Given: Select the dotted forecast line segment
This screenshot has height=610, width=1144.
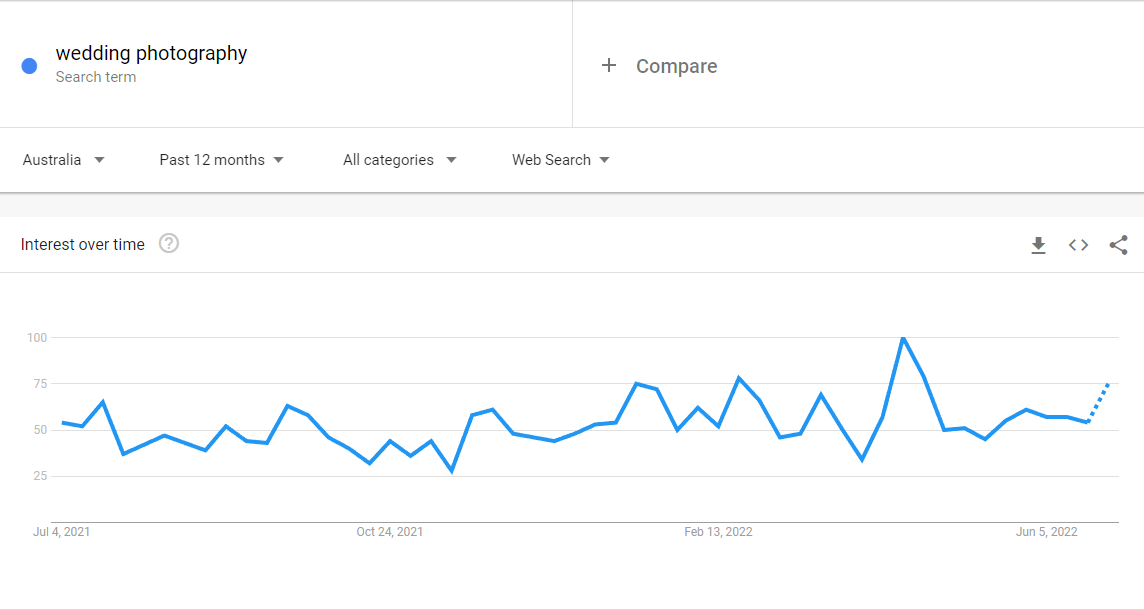Looking at the screenshot, I should [x=1099, y=403].
